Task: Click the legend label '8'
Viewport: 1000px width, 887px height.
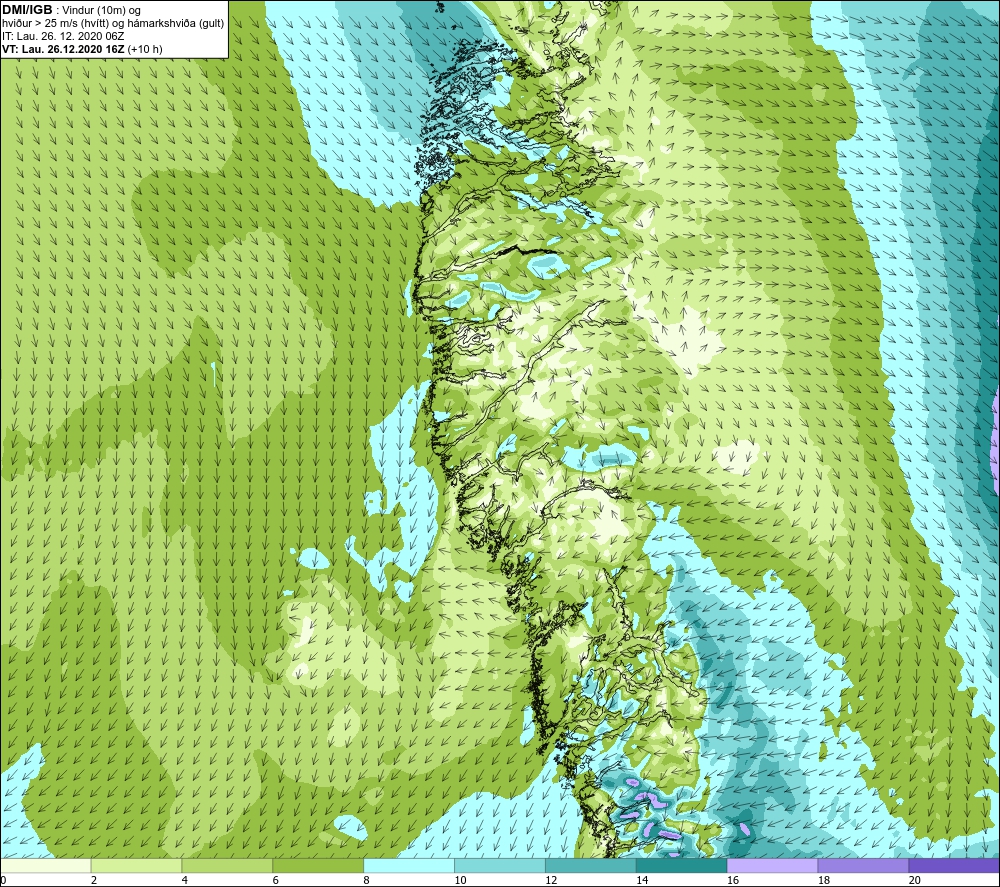Action: tap(367, 880)
